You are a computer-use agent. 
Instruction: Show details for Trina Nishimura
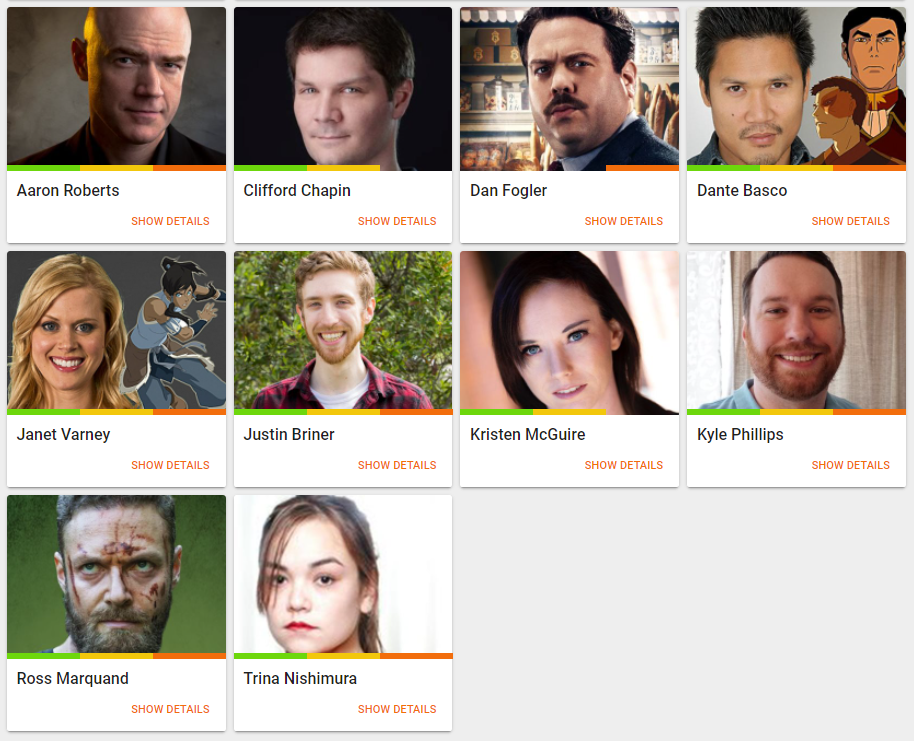click(x=397, y=709)
